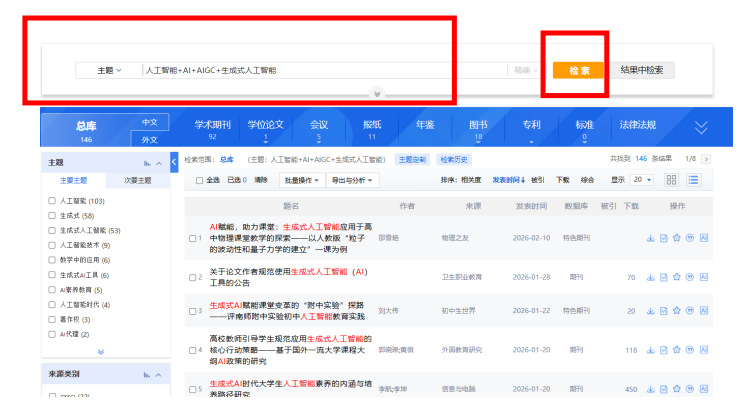
Task: Click the favorite star for the second result
Action: tap(677, 277)
